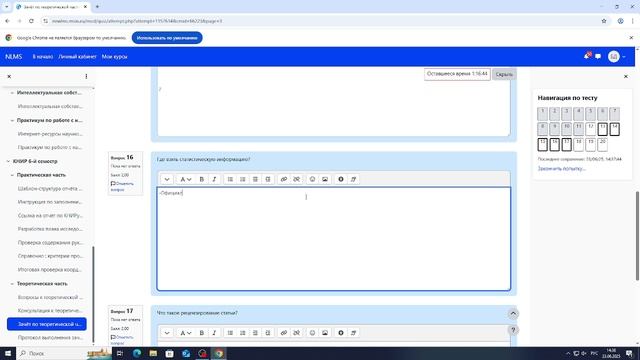Insert bulleted list in question 17 editor

point(230,333)
